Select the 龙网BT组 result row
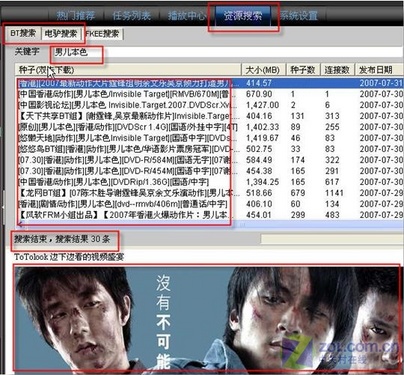The width and height of the screenshot is (404, 375). (210, 193)
